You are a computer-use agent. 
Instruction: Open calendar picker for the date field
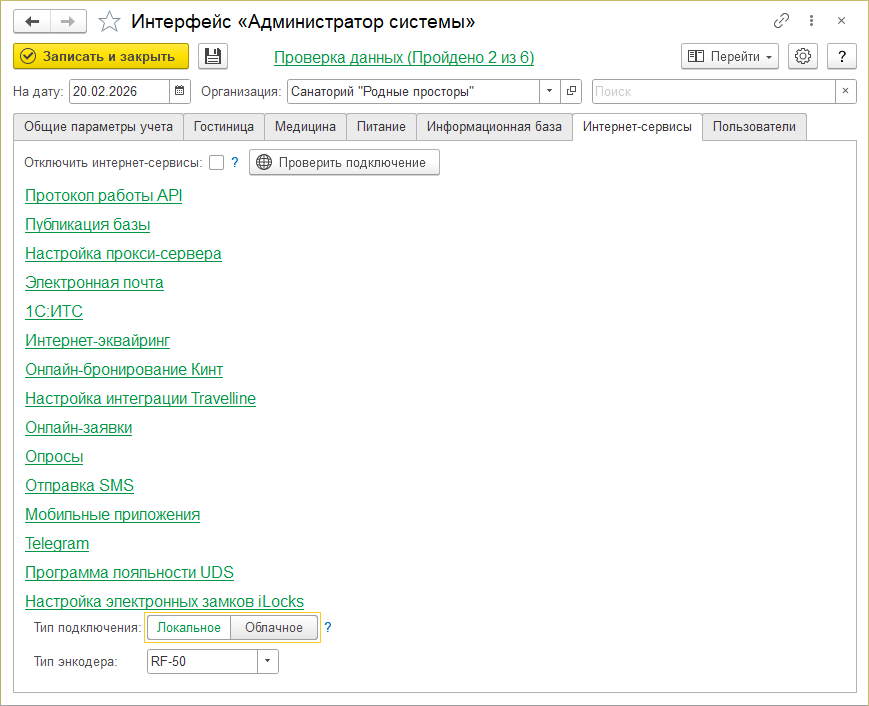tap(180, 92)
